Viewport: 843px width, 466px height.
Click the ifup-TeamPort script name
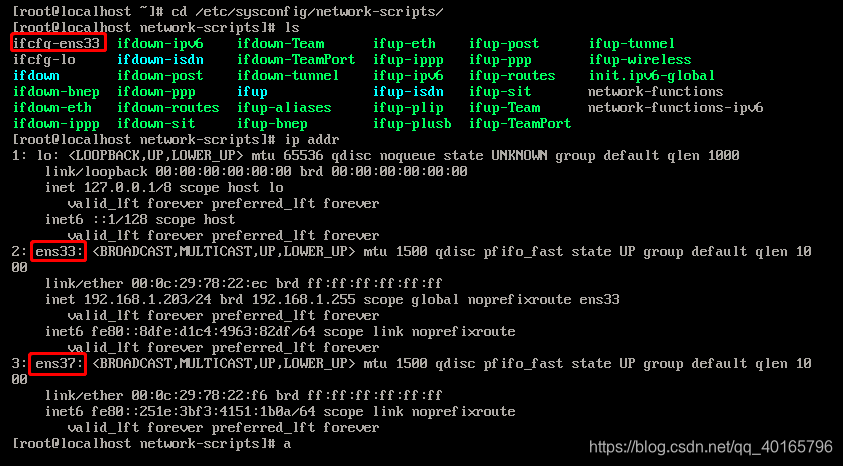pos(520,124)
